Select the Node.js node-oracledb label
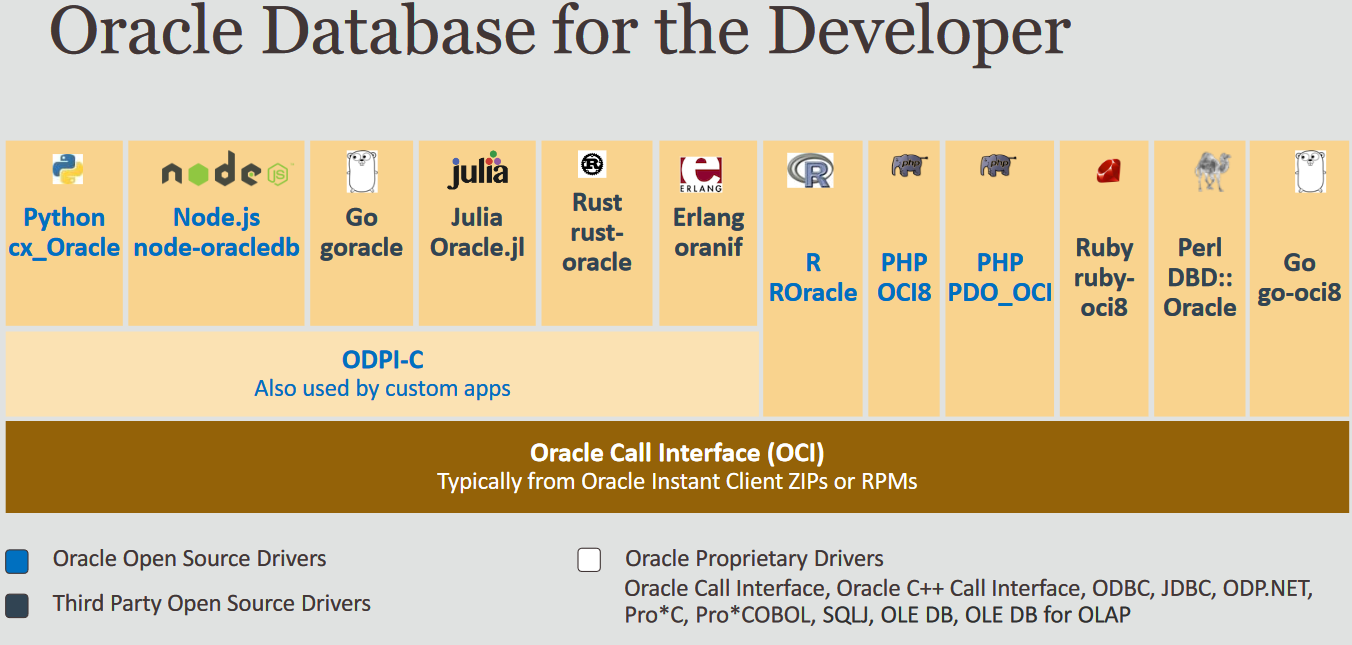This screenshot has height=645, width=1352. pyautogui.click(x=217, y=232)
